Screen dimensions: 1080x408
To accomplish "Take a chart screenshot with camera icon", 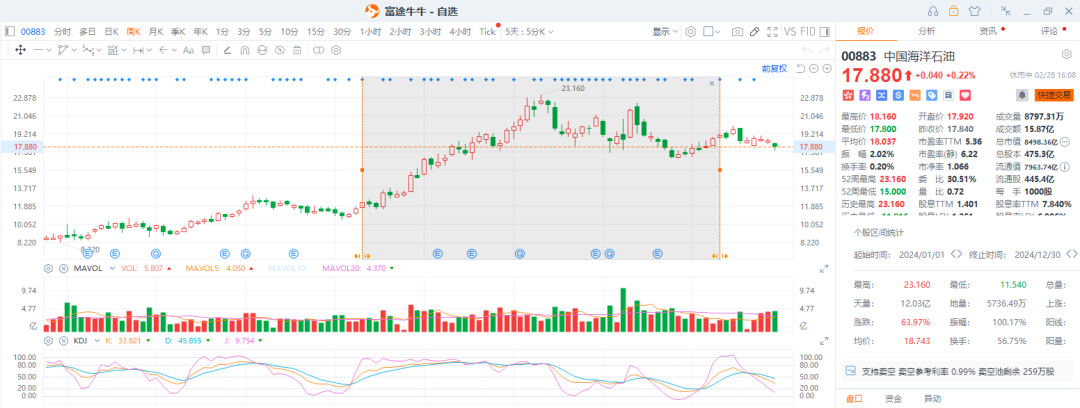I will pos(738,31).
